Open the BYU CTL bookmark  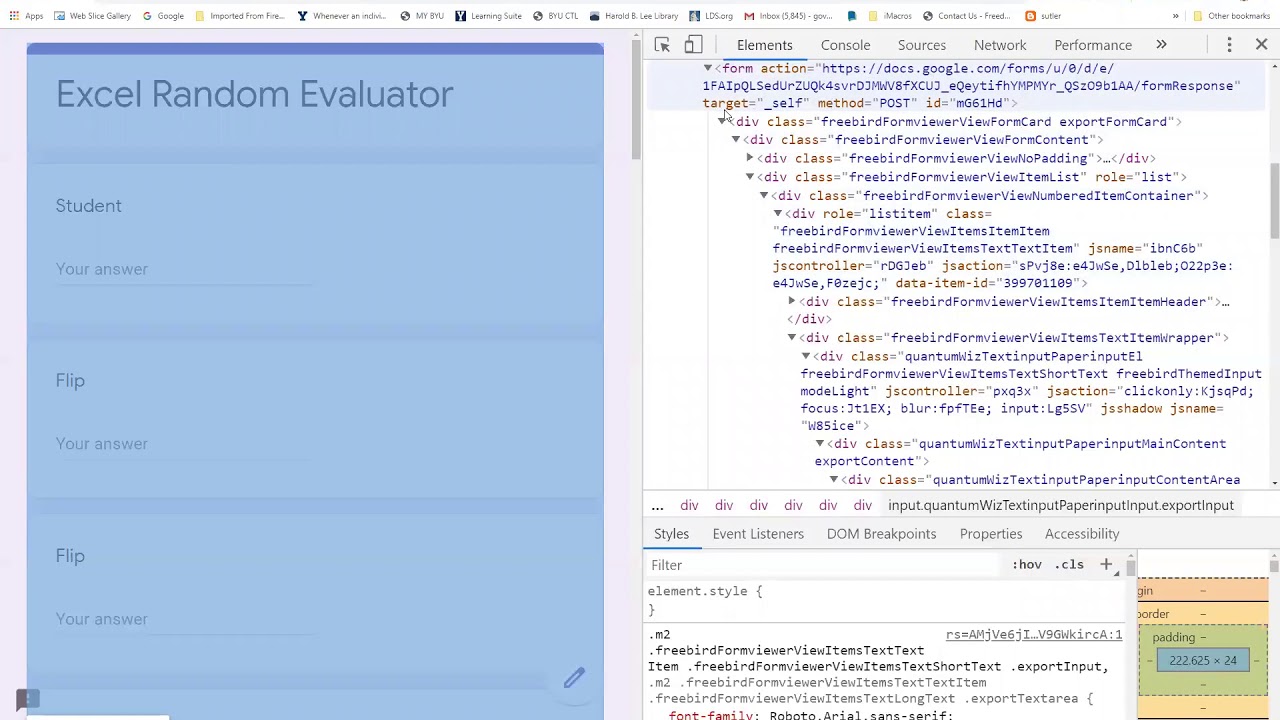(555, 16)
